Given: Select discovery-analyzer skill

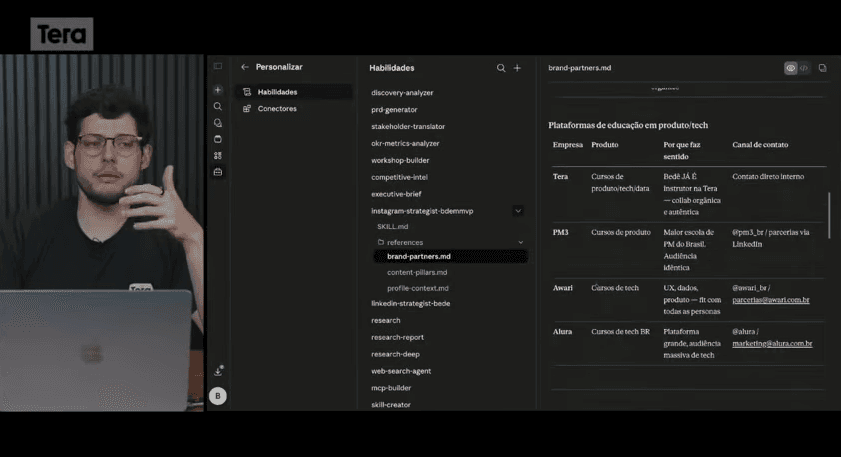Looking at the screenshot, I should click(x=402, y=93).
